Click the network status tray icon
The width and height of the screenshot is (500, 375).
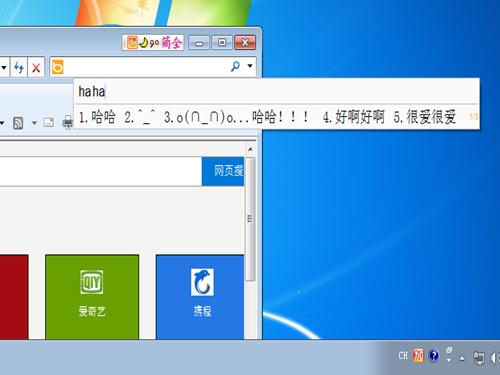479,358
